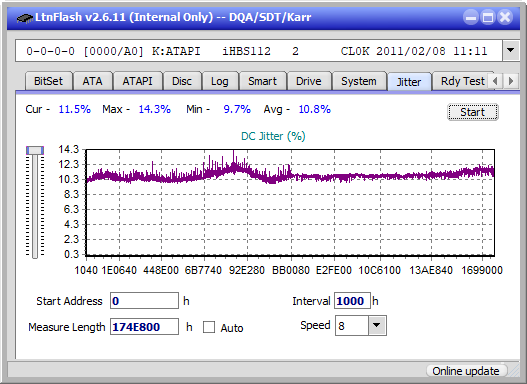Click the Start Address input field
Viewport: 527px width, 384px height.
coord(145,301)
